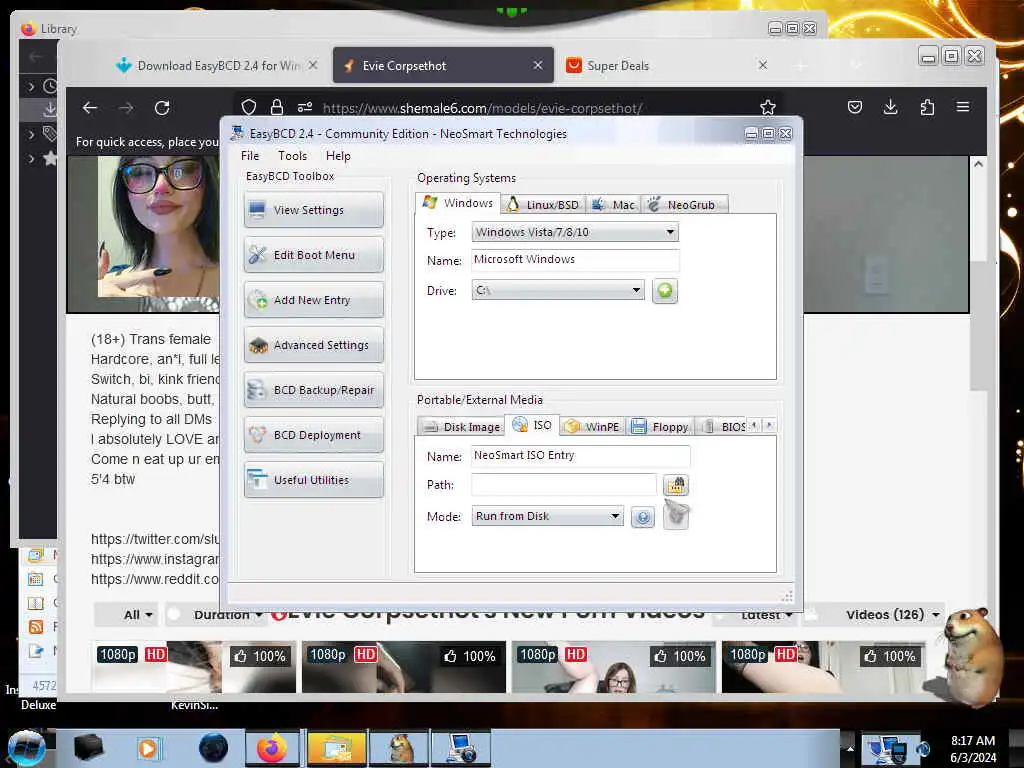
Task: Go to BCD Backup/Repair
Action: pos(313,390)
